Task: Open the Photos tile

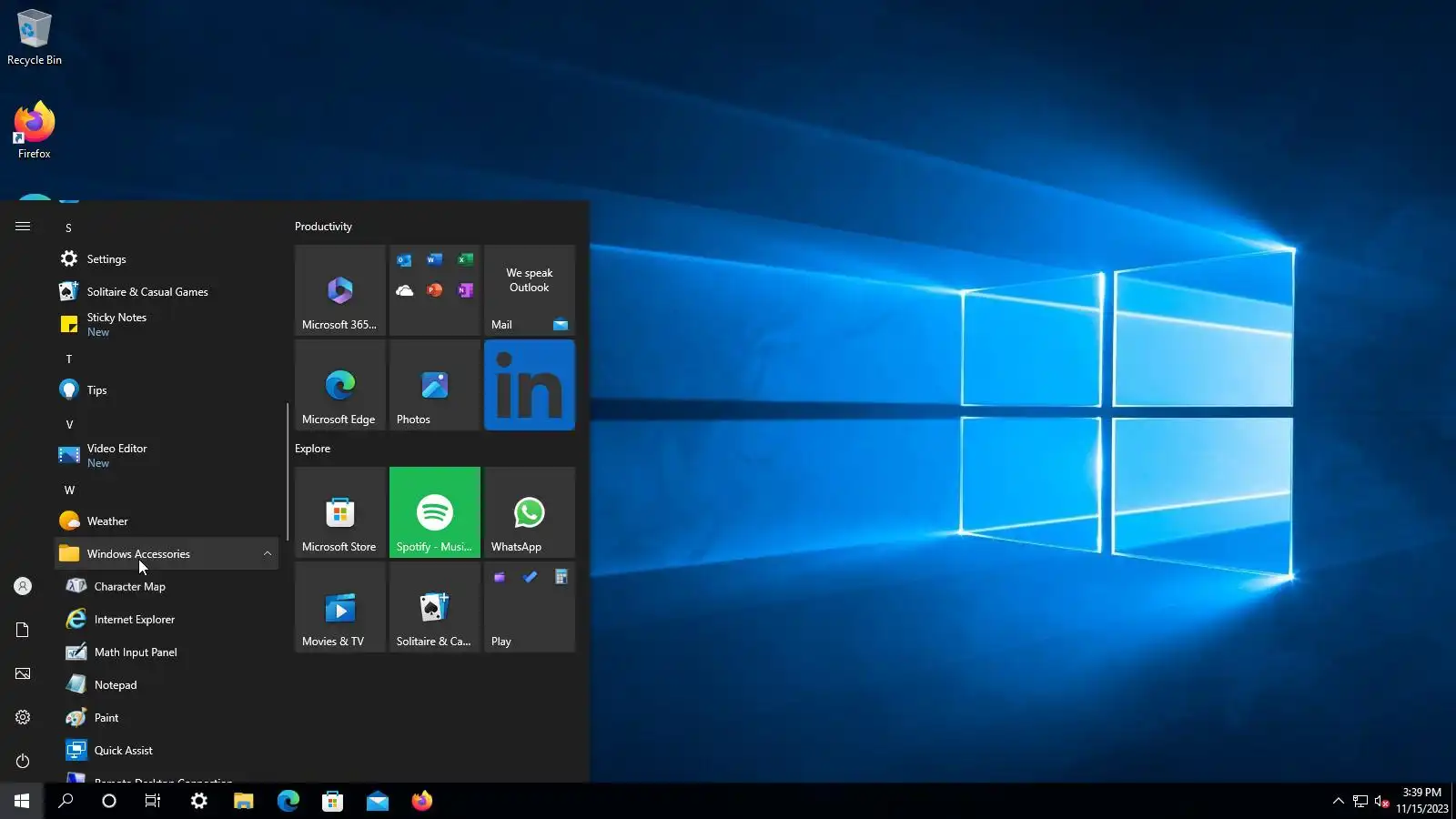Action: 435,385
